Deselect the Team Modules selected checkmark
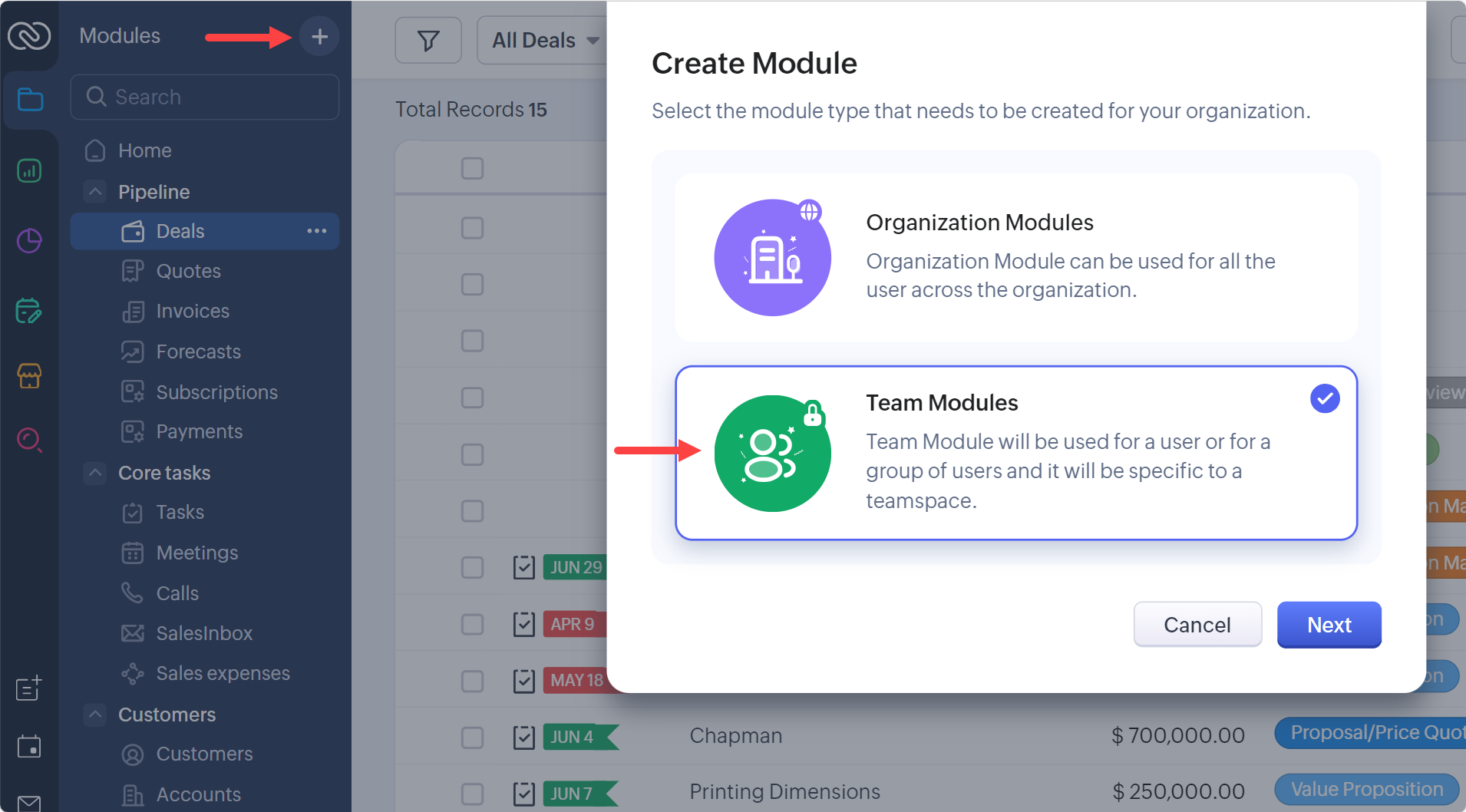Screen dimensions: 1466x812 click(1323, 398)
